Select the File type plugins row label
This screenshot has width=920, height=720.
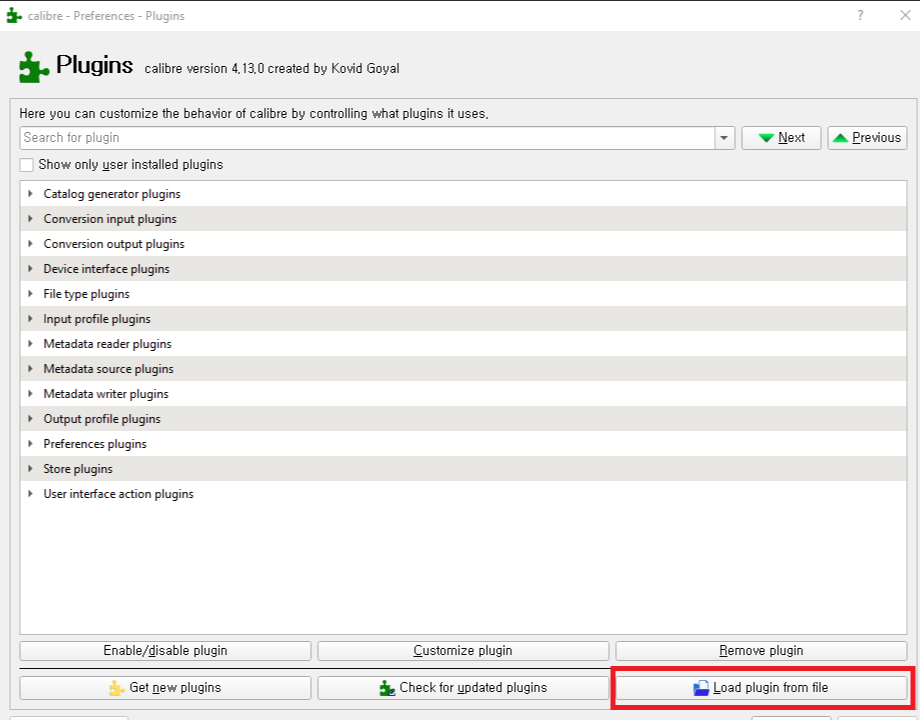pyautogui.click(x=86, y=294)
